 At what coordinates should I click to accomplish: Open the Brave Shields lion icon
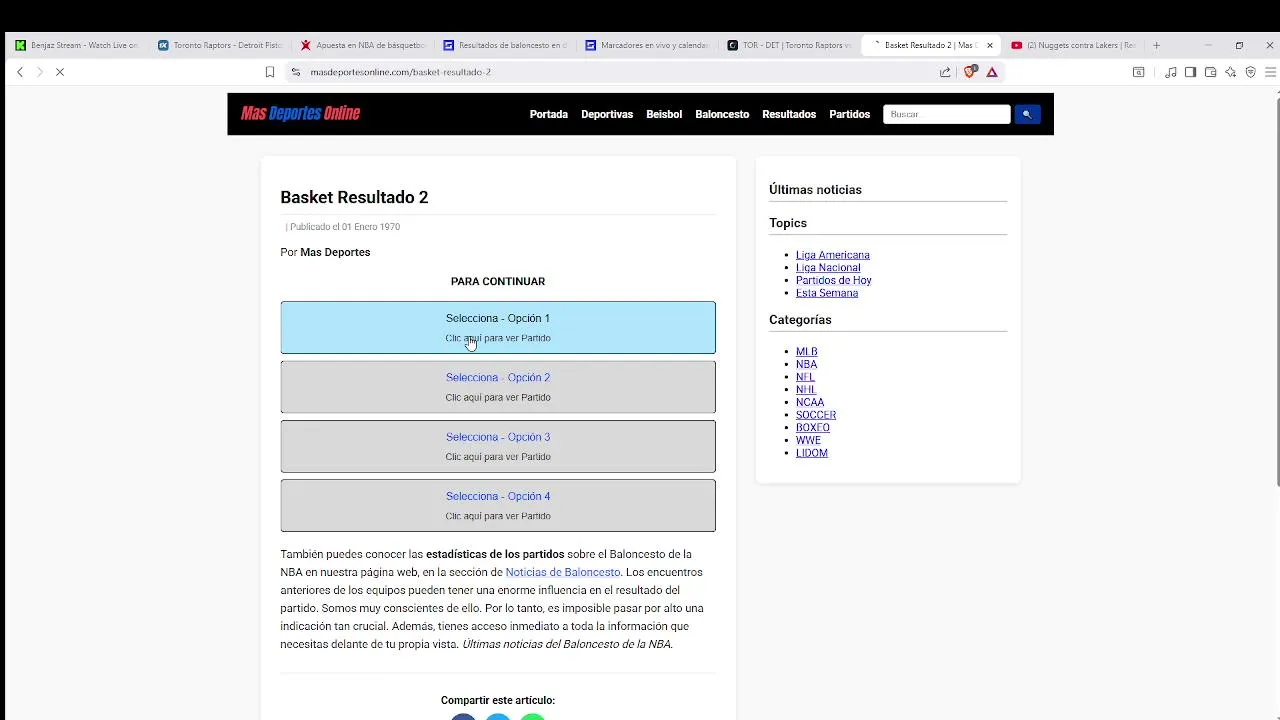click(x=969, y=72)
